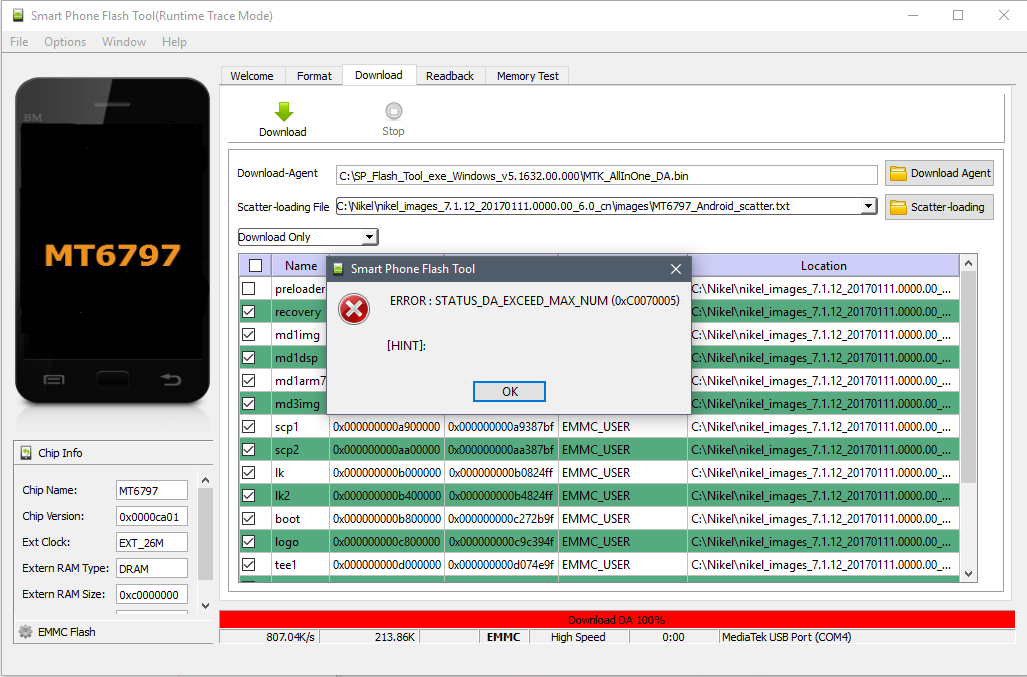Click the red Download DA progress bar
The image size is (1027, 677).
616,620
